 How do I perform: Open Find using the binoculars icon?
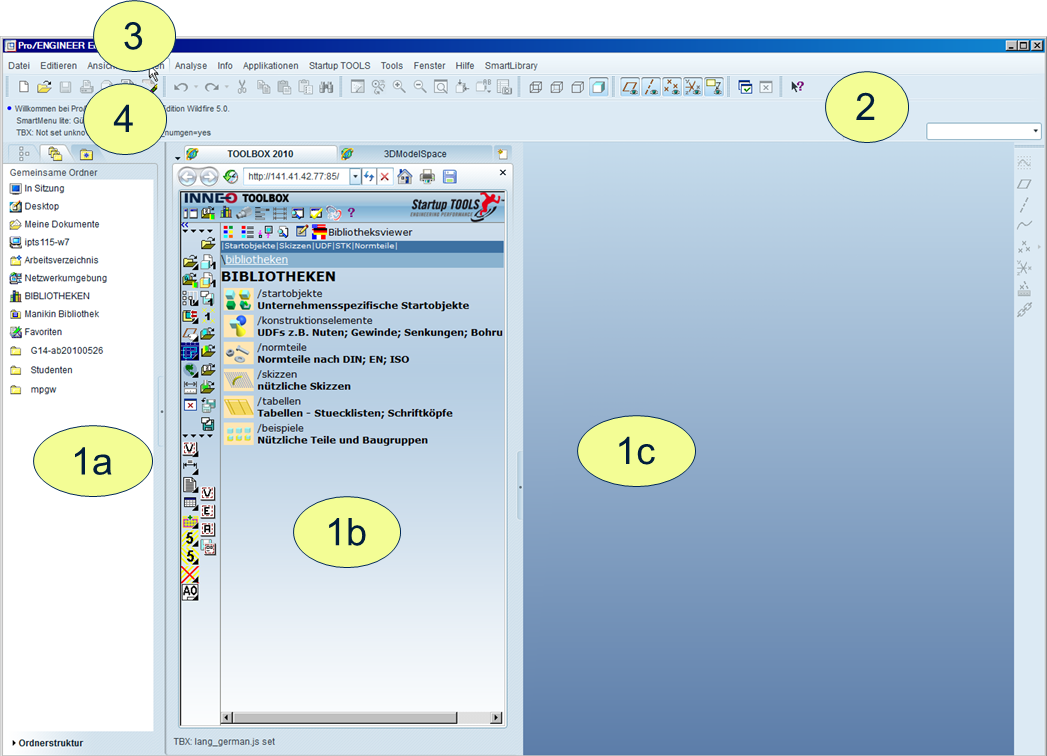click(326, 87)
